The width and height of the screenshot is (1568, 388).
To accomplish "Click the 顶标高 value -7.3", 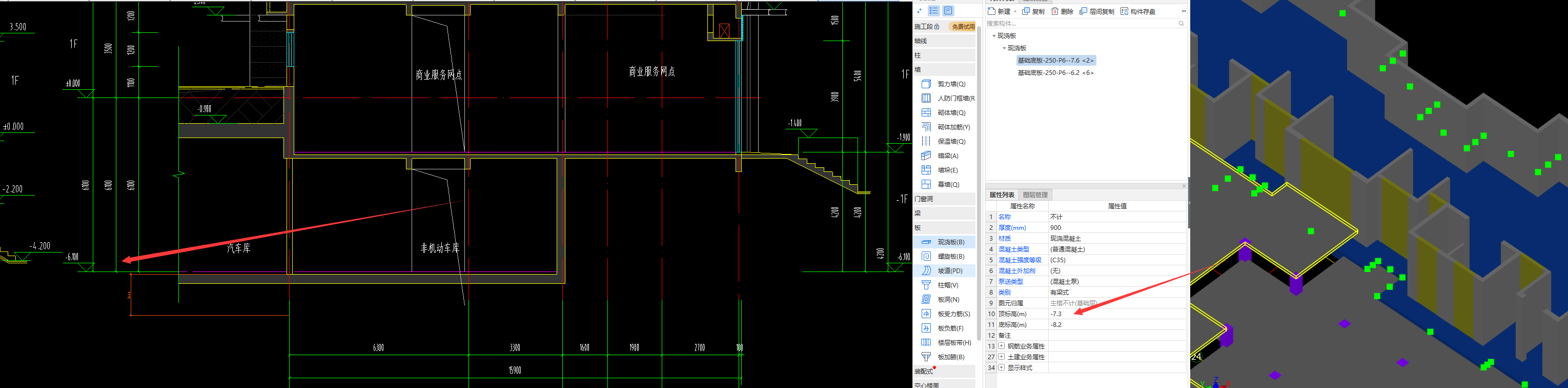I will 1117,314.
